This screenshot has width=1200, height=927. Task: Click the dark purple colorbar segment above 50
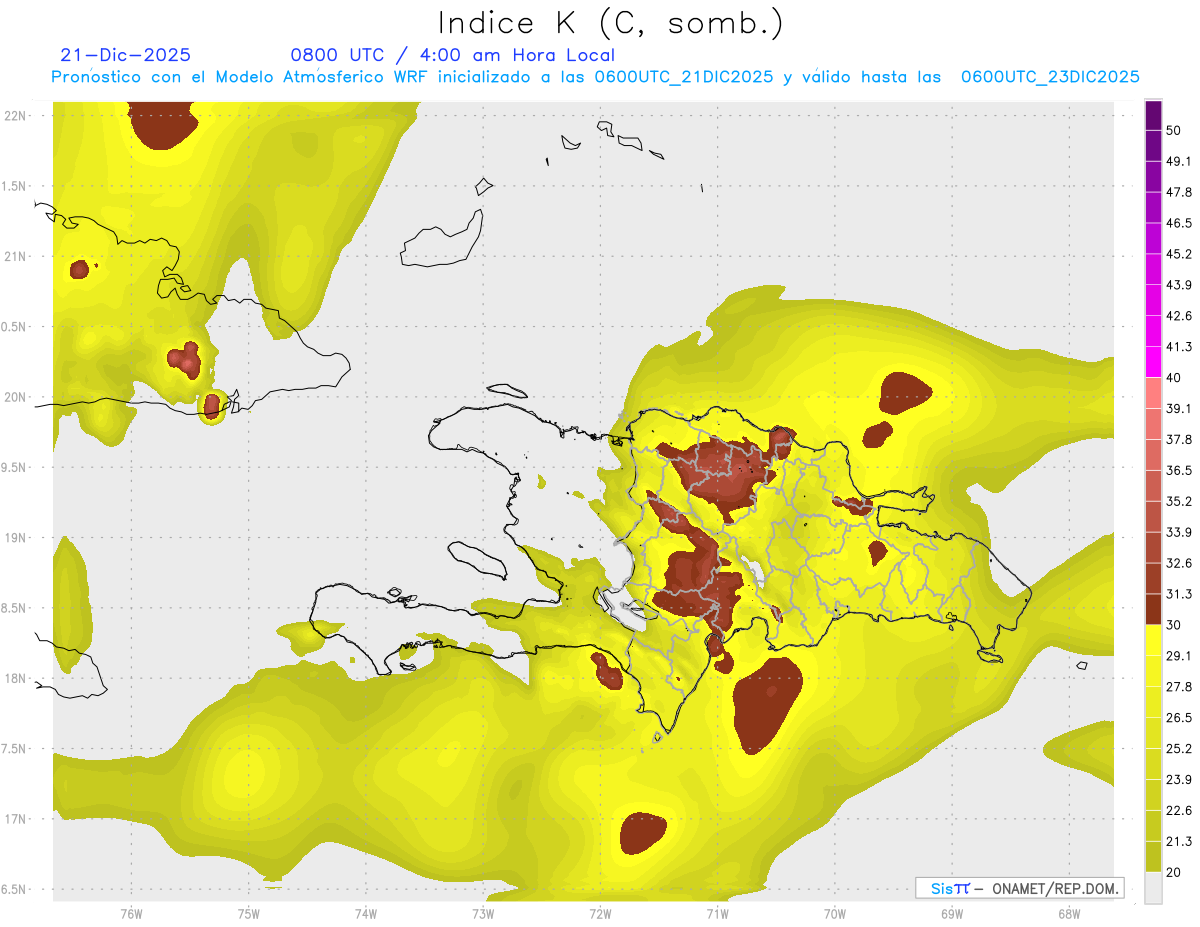point(1153,116)
